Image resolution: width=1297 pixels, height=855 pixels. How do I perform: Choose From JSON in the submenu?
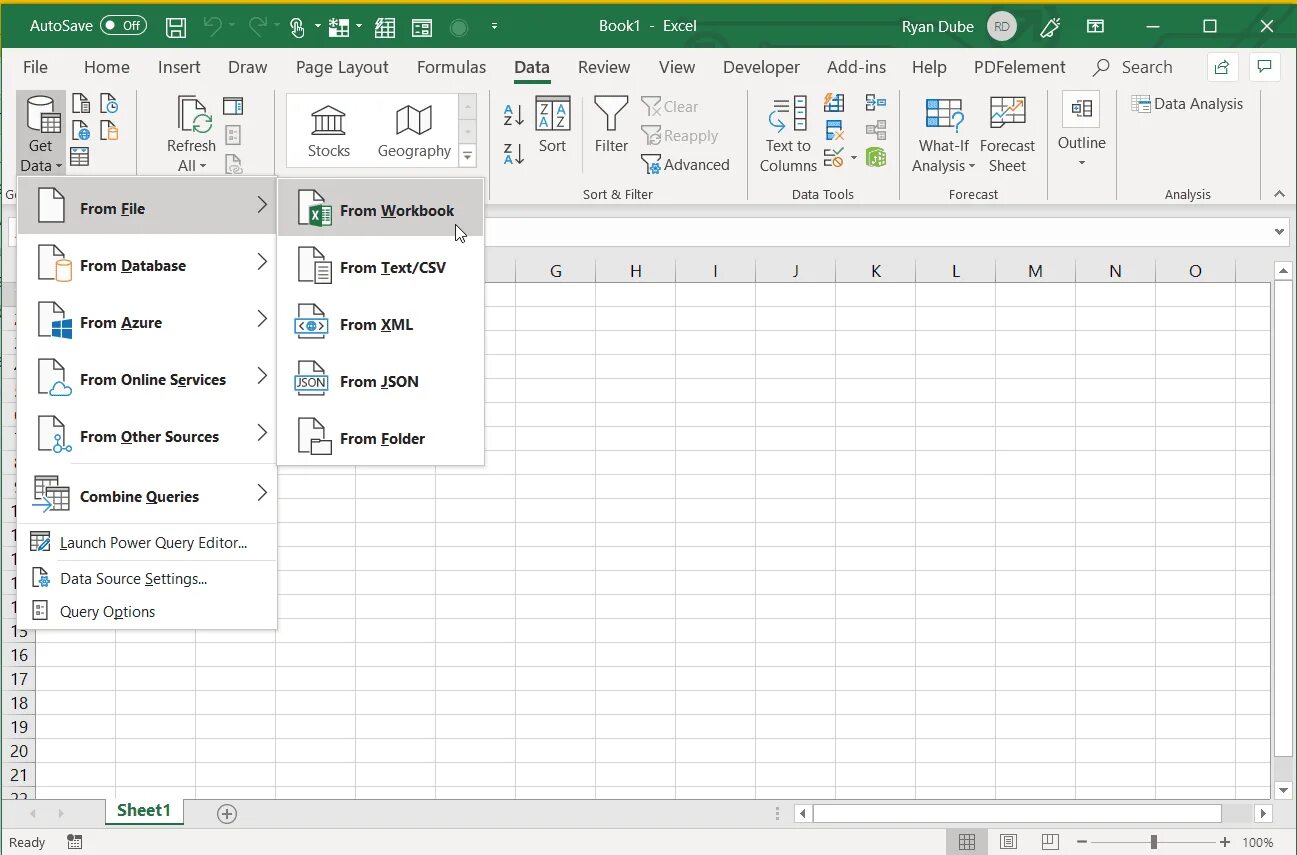(x=381, y=381)
